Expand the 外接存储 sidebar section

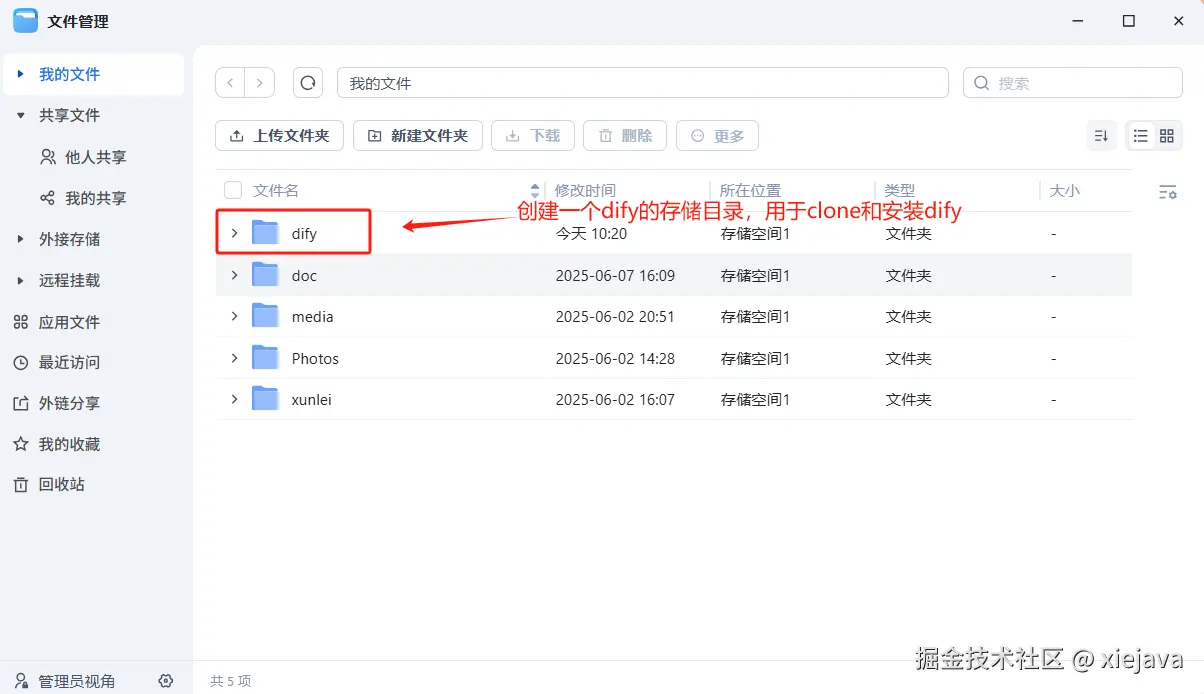click(x=20, y=240)
